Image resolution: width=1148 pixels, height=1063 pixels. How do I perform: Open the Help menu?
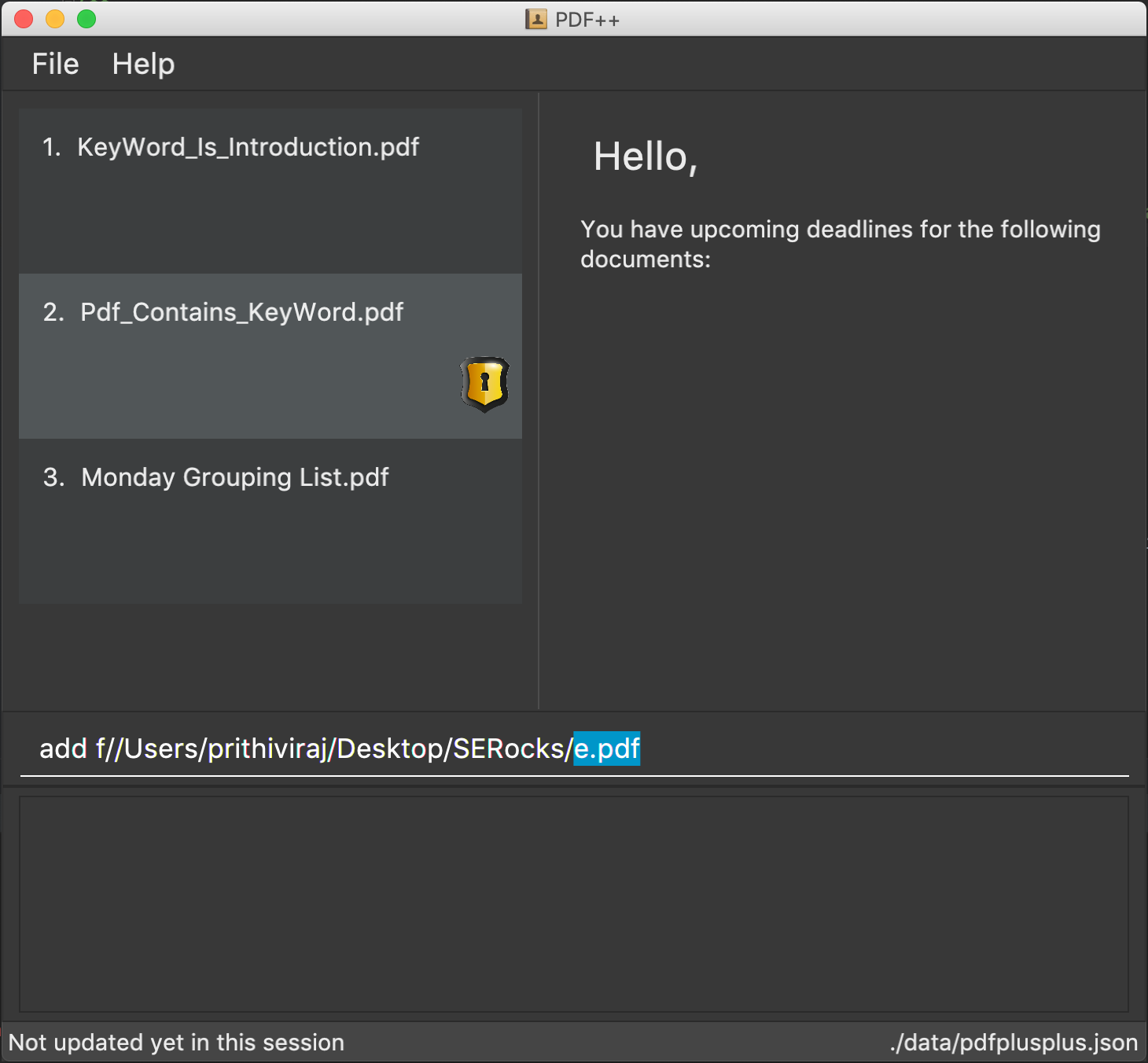coord(143,64)
